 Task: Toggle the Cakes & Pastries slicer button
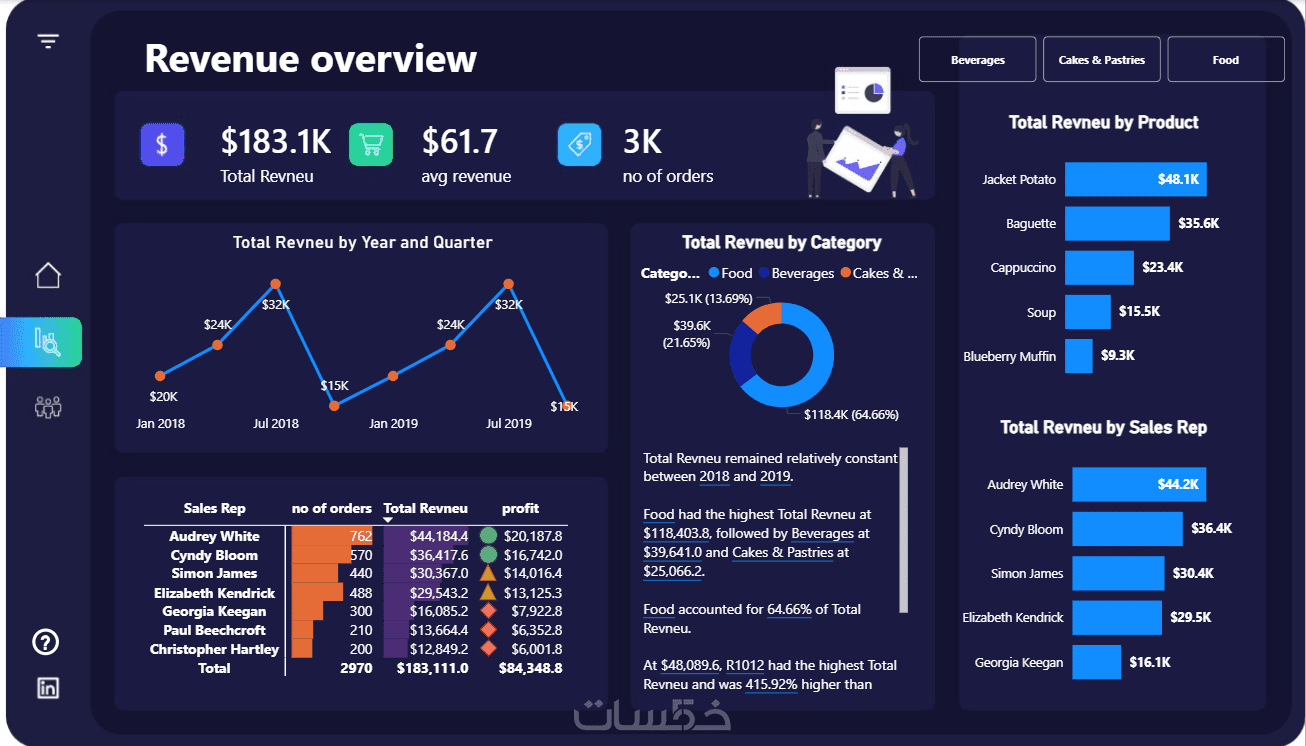tap(1101, 59)
